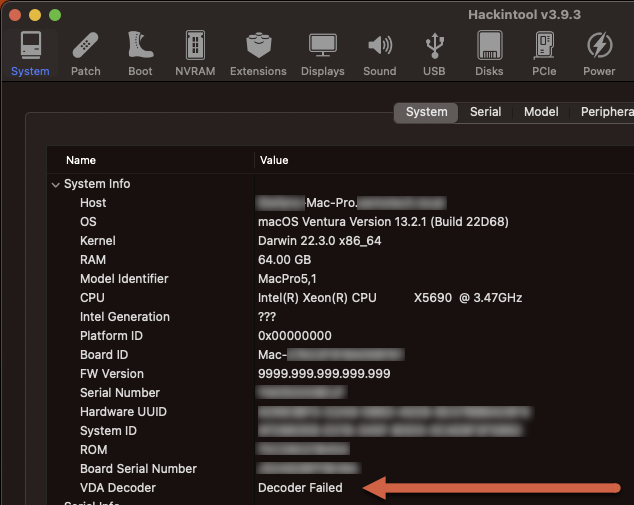Open the Power toolbar section
Screen dimensions: 634x505
(x=599, y=54)
